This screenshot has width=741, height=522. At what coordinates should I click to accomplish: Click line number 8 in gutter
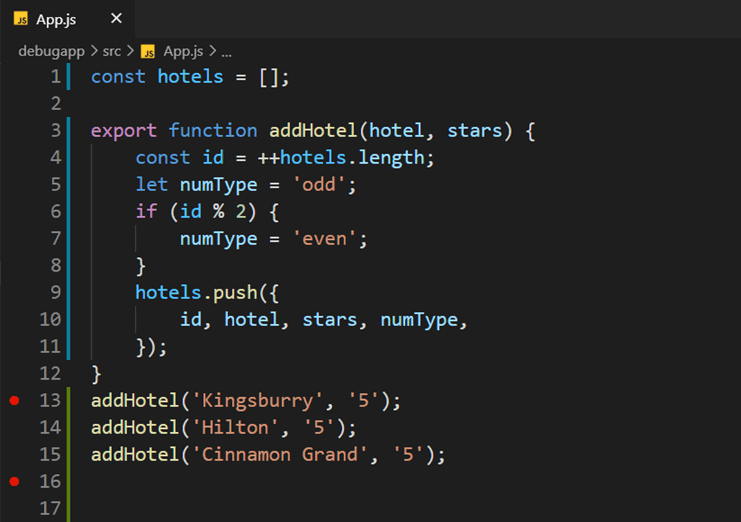pyautogui.click(x=56, y=265)
